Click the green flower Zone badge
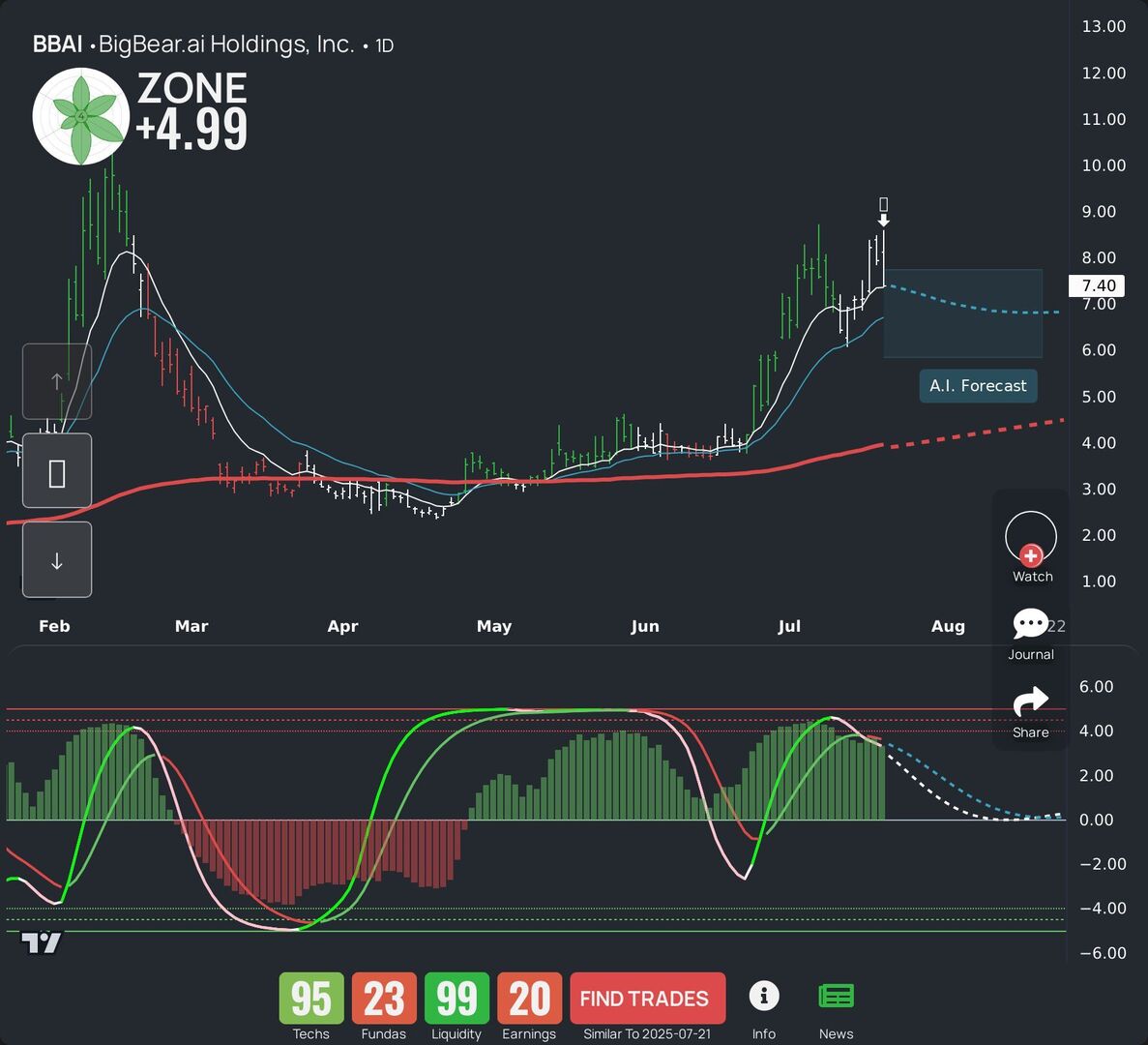This screenshot has height=1045, width=1148. (x=81, y=116)
